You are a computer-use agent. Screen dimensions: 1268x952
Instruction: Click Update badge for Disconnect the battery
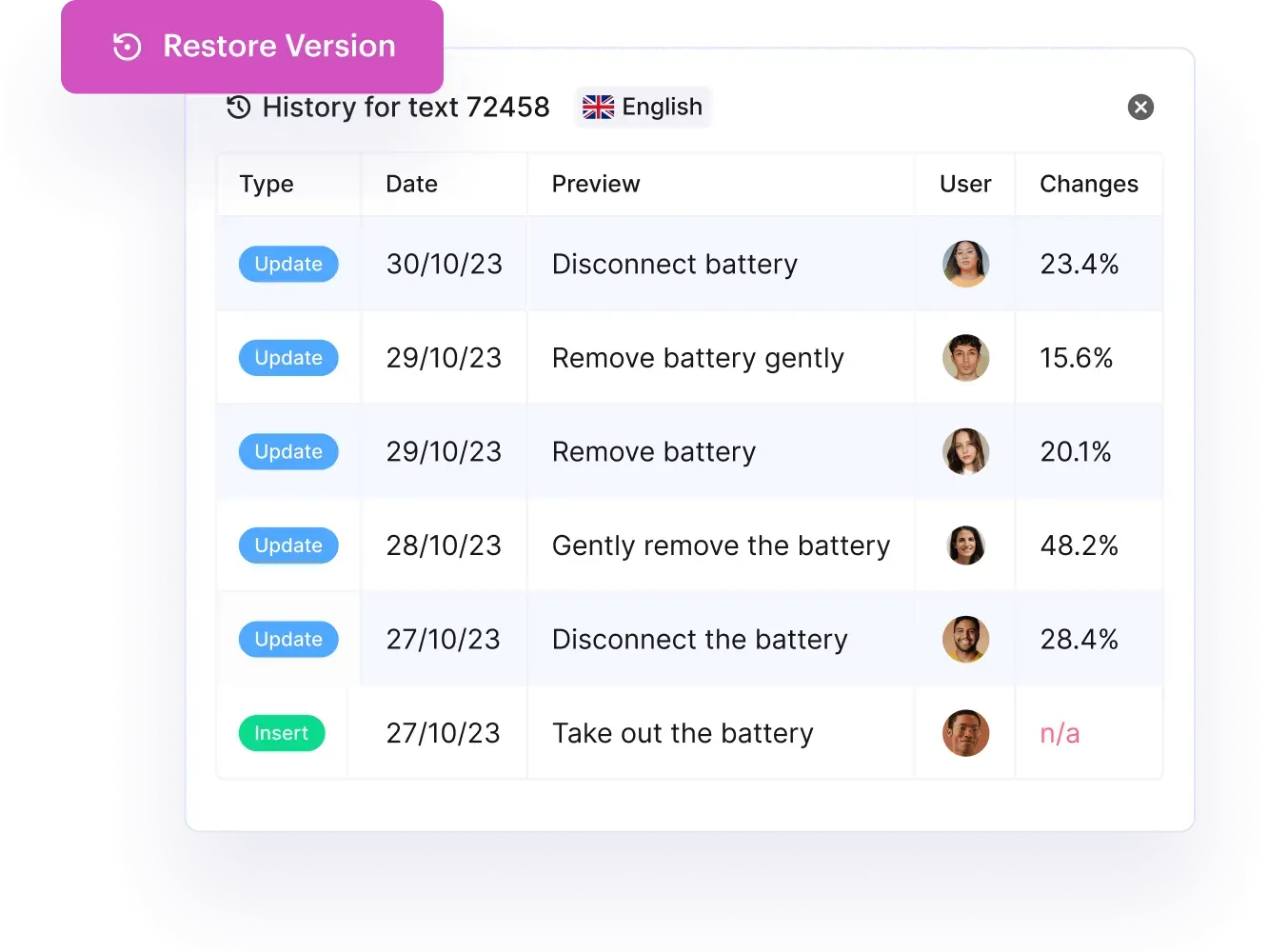coord(288,639)
